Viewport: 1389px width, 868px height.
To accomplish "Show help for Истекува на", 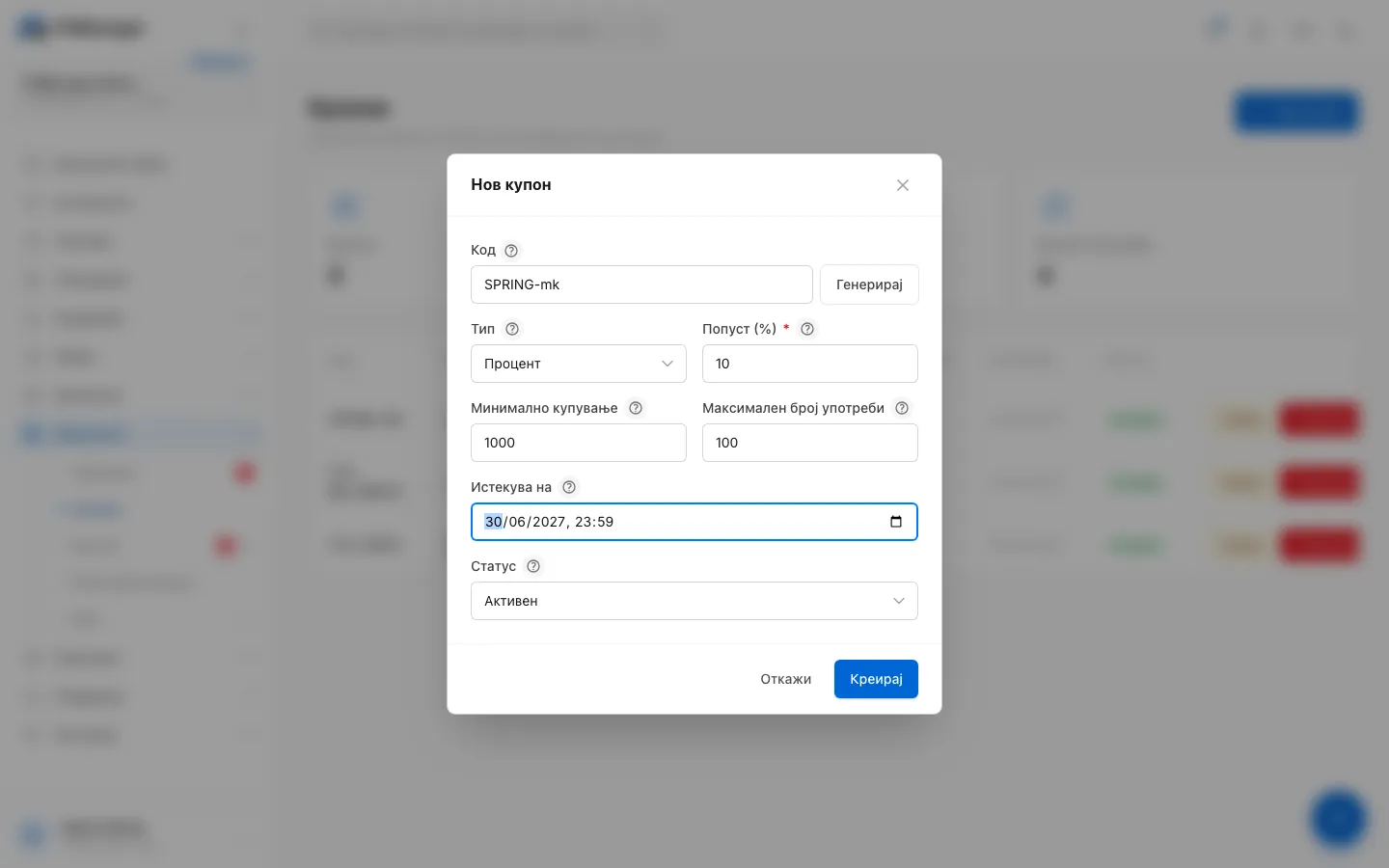I will tap(569, 488).
